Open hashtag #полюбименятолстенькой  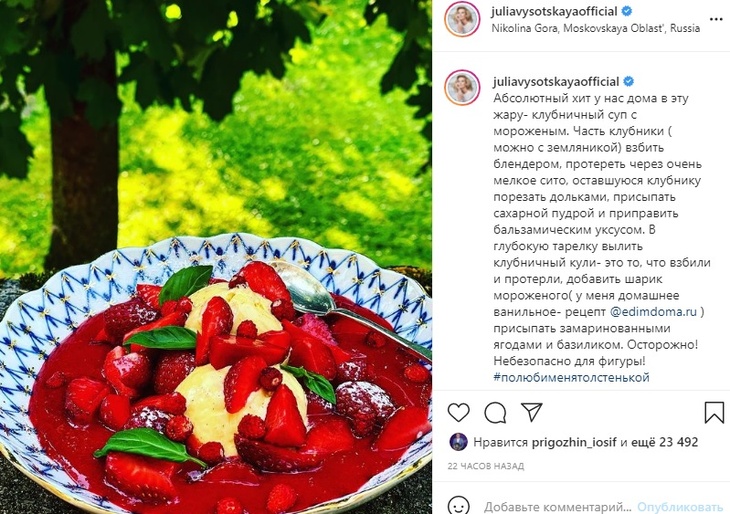pos(571,377)
